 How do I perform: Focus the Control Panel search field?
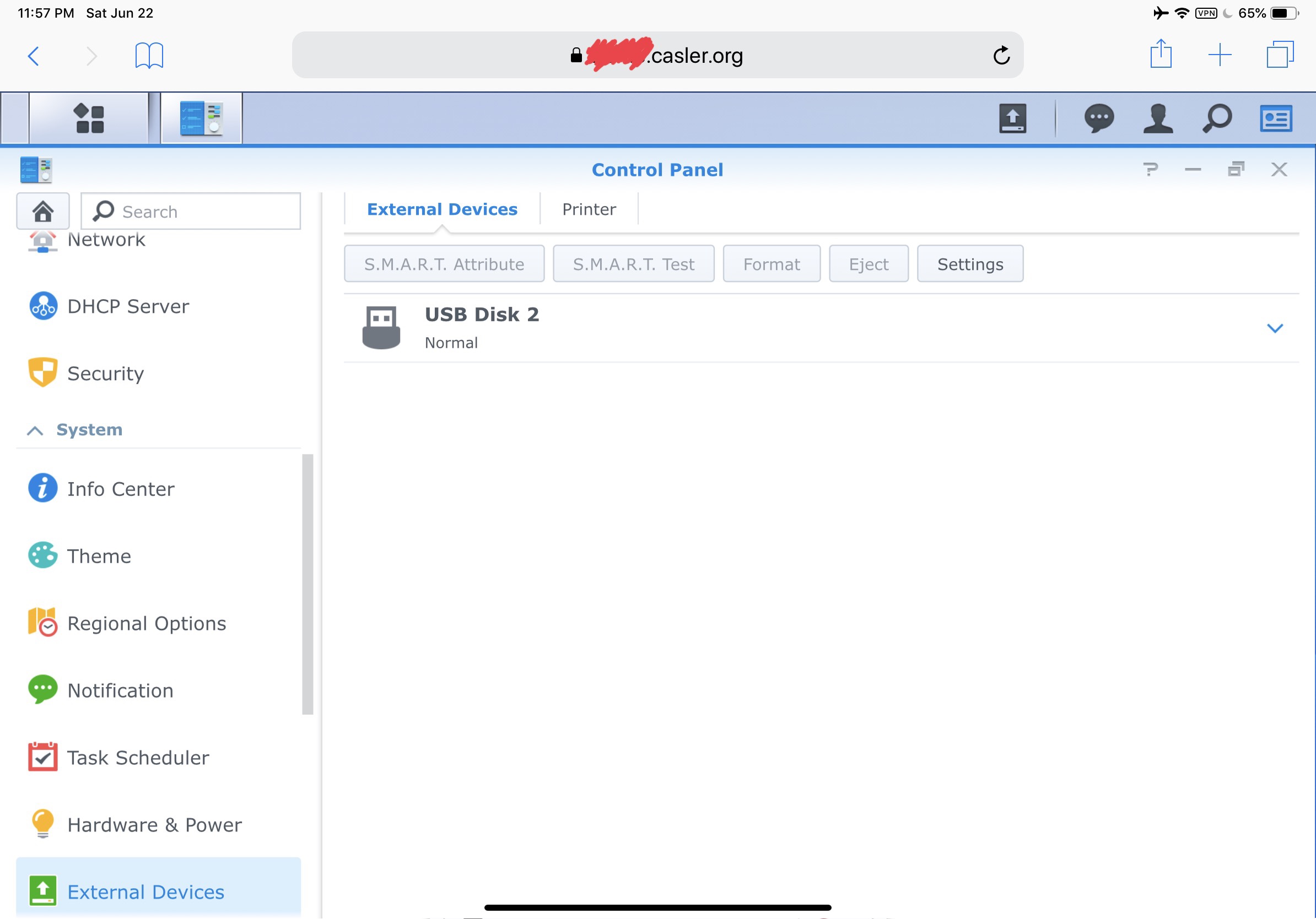pos(190,211)
